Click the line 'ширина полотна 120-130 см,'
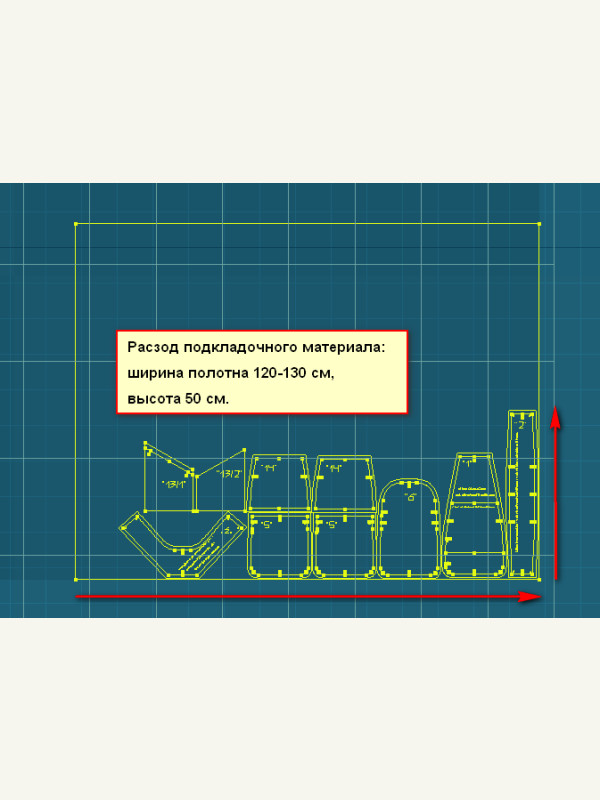The image size is (600, 800). pos(231,373)
